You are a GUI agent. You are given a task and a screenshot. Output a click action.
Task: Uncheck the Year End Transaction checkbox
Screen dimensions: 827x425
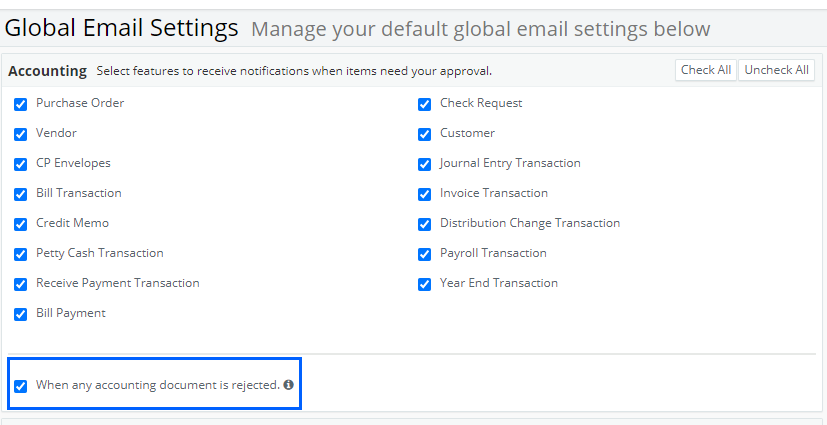pyautogui.click(x=425, y=284)
